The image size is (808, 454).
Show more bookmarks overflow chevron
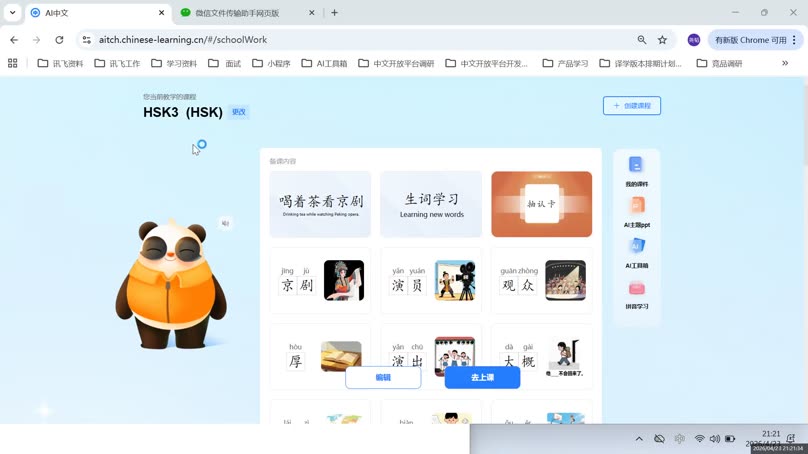tap(785, 63)
